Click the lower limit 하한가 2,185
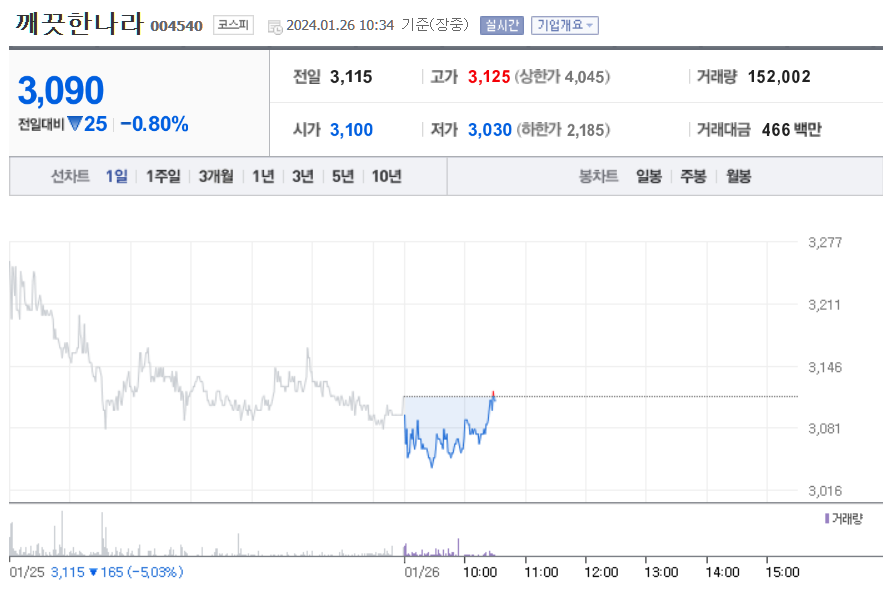Image resolution: width=883 pixels, height=596 pixels. point(563,130)
